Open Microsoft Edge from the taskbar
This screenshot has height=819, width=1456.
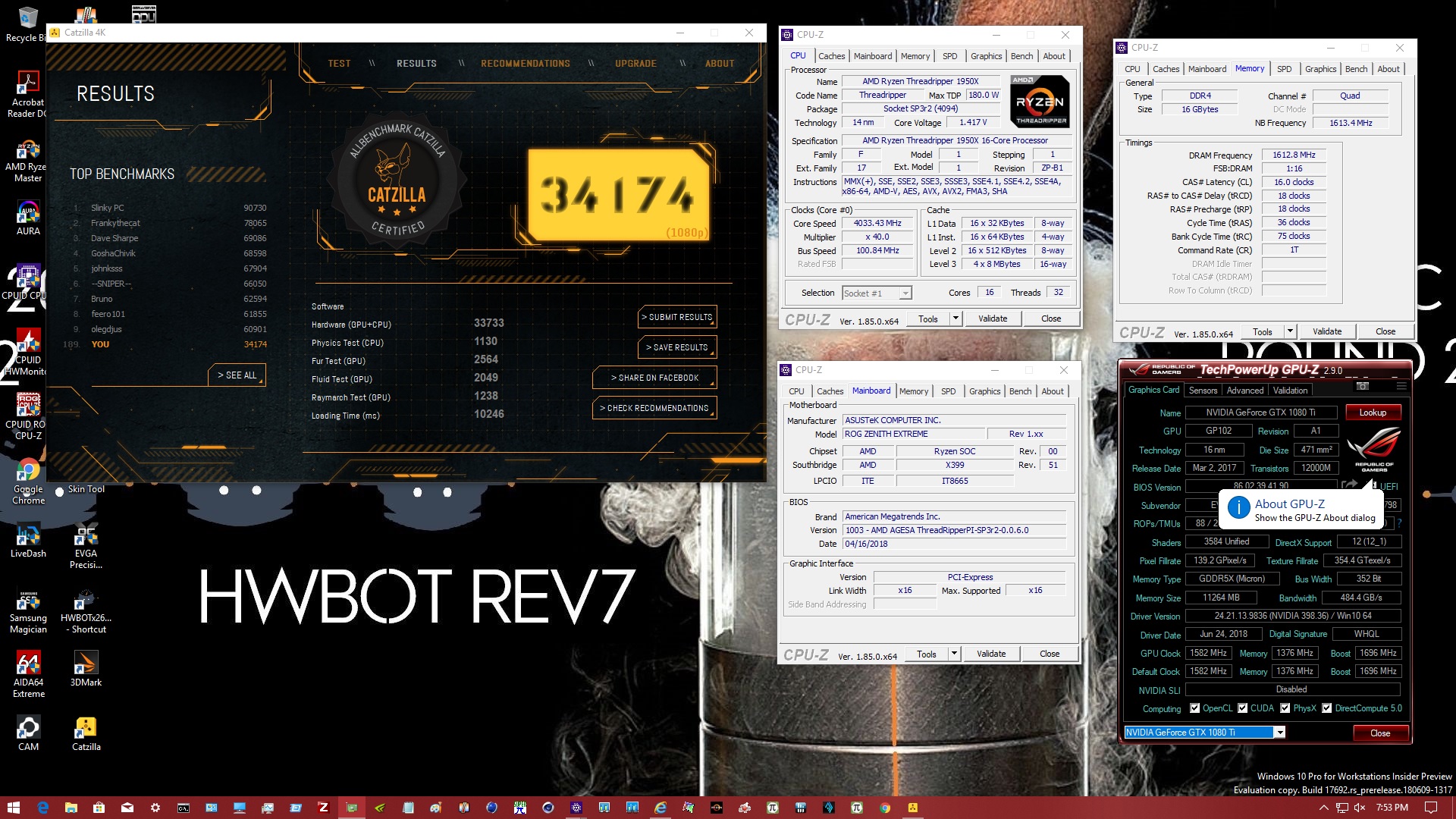(x=42, y=808)
